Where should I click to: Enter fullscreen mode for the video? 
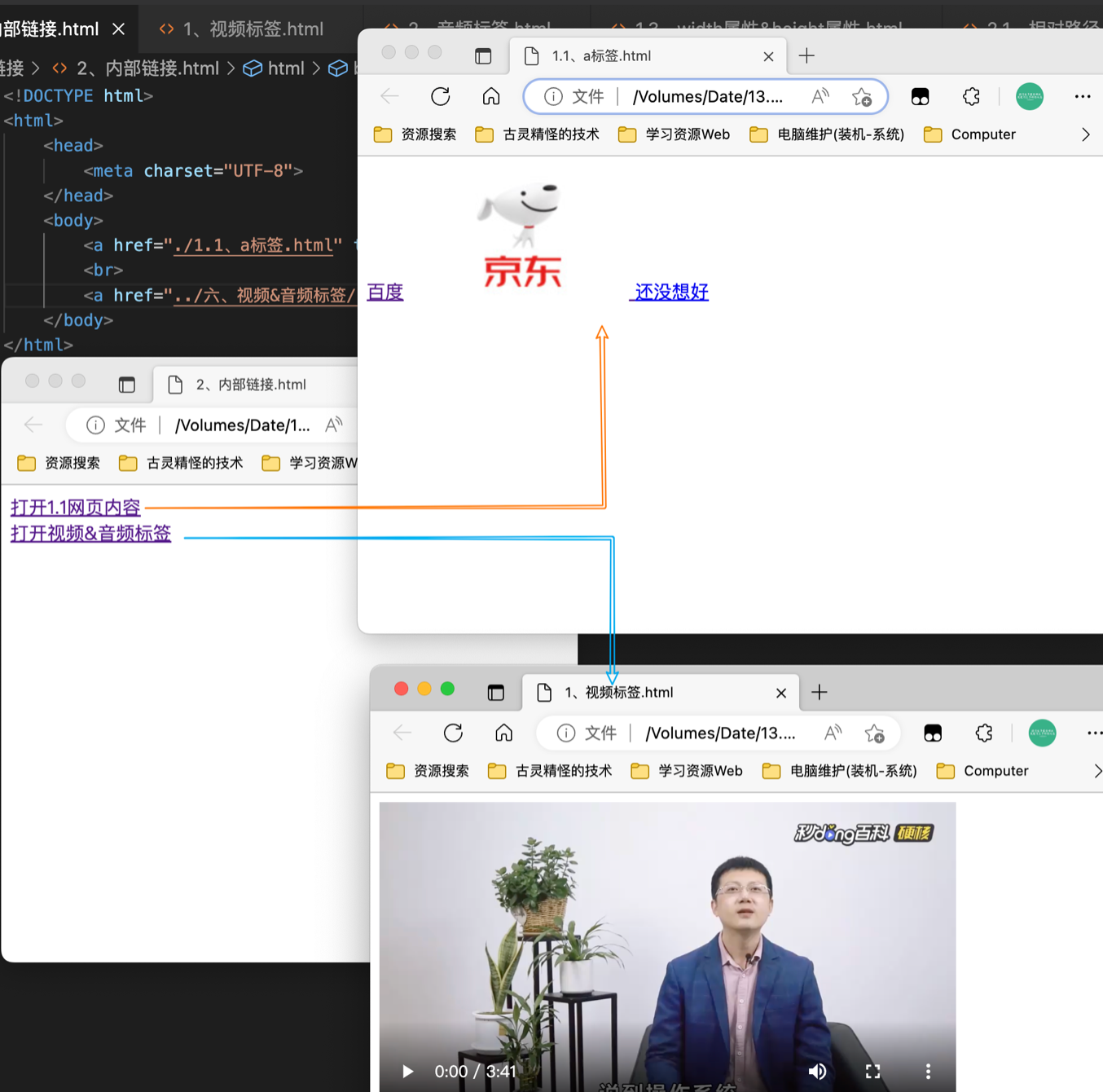click(872, 1071)
